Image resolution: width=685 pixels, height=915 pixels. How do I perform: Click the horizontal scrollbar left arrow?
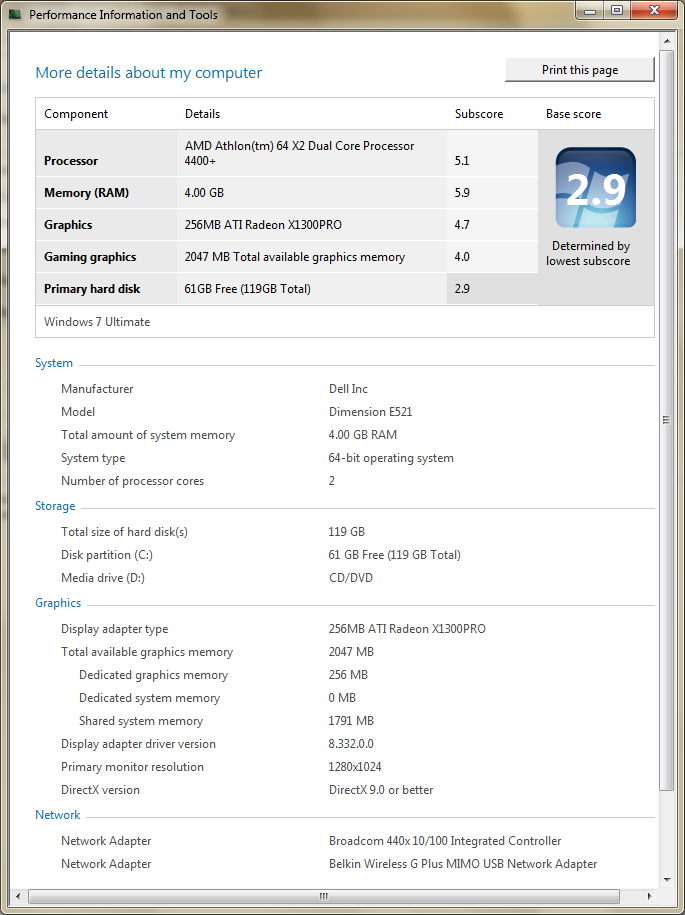[x=18, y=896]
